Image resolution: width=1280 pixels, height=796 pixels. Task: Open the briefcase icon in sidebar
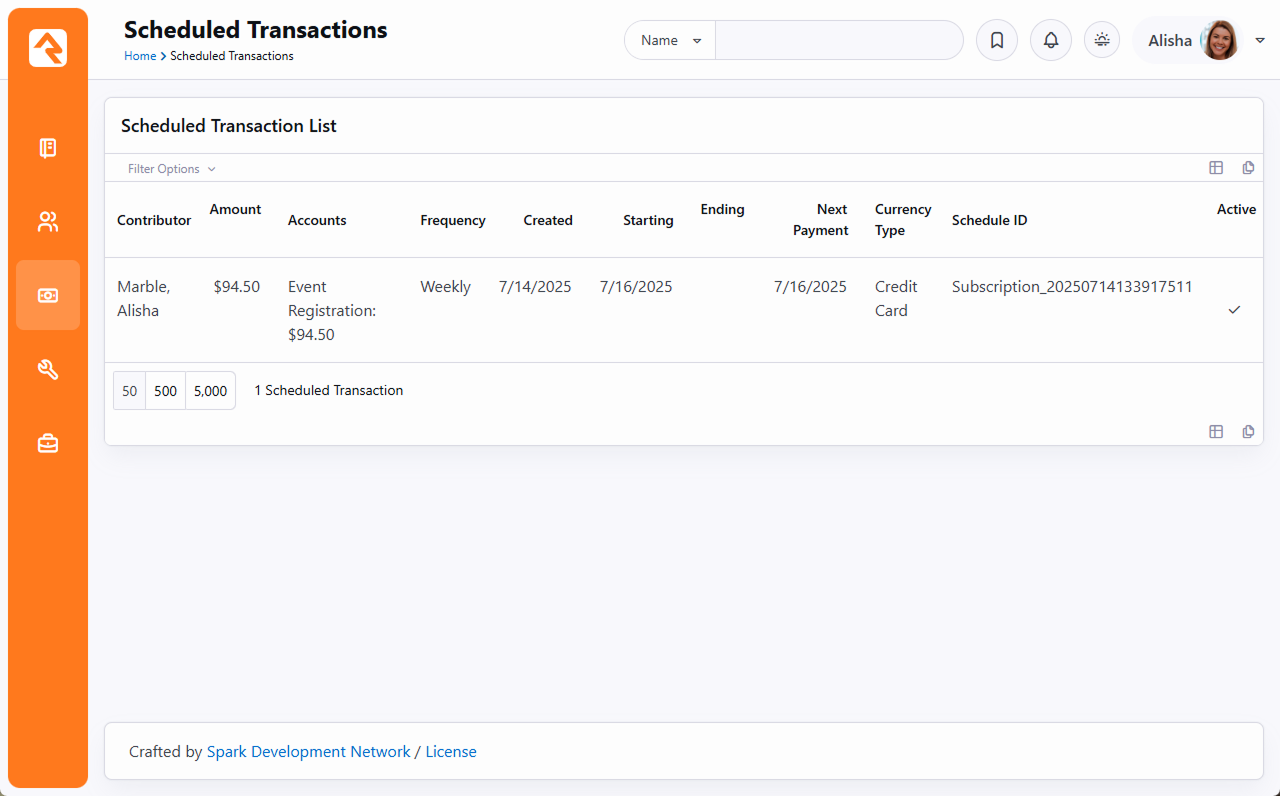point(48,443)
